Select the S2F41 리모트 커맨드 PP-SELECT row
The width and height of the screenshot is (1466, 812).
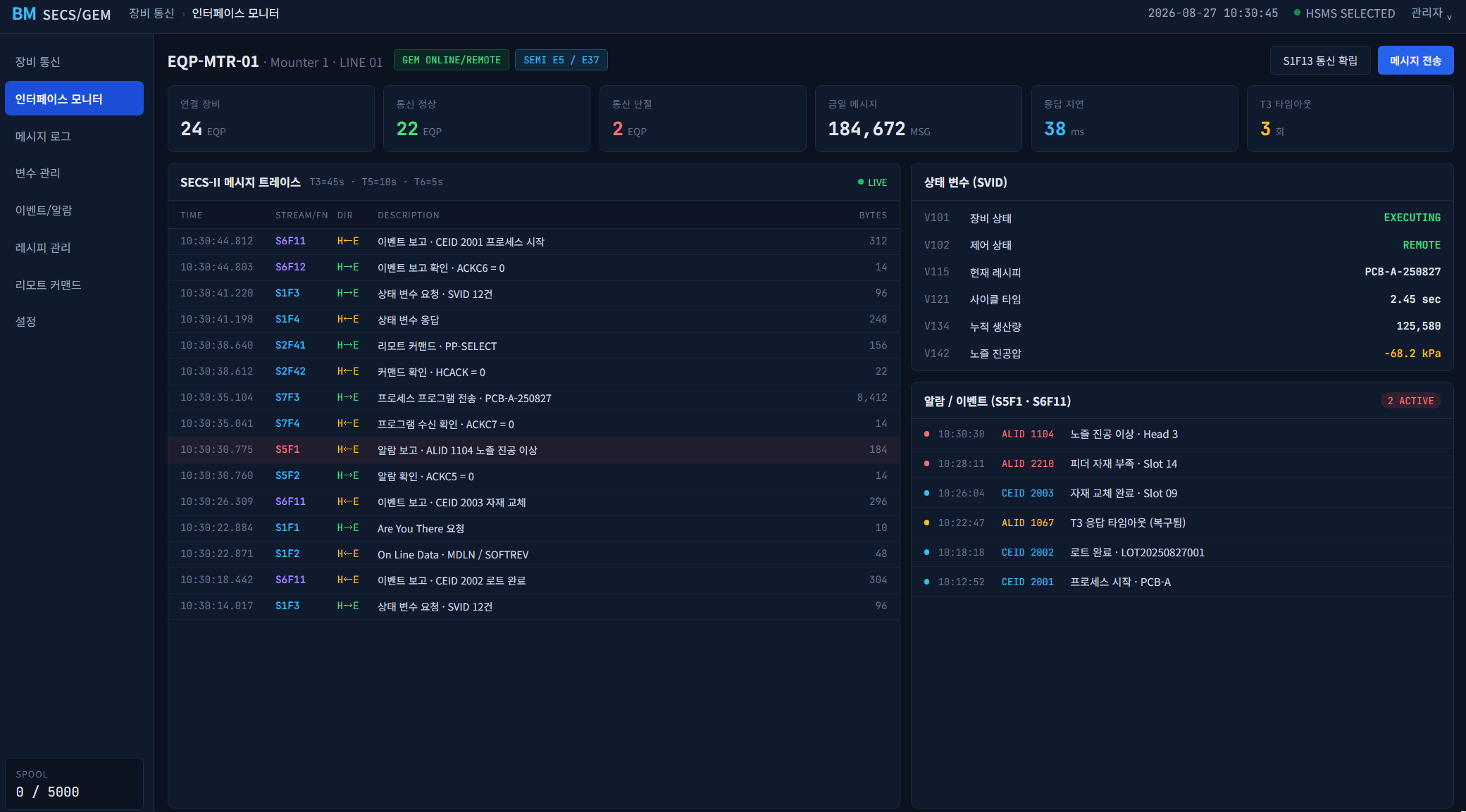pyautogui.click(x=534, y=346)
